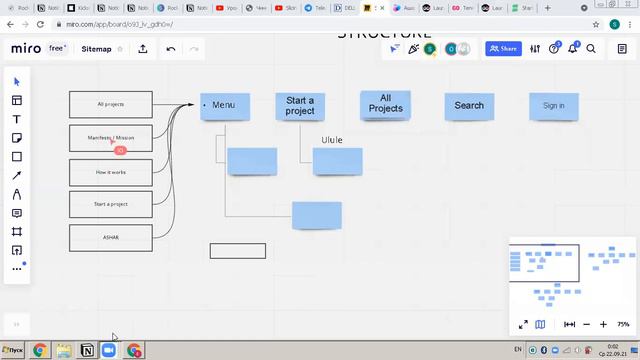This screenshot has width=640, height=360.
Task: Select the Manifesto / Mission box
Action: point(111,138)
